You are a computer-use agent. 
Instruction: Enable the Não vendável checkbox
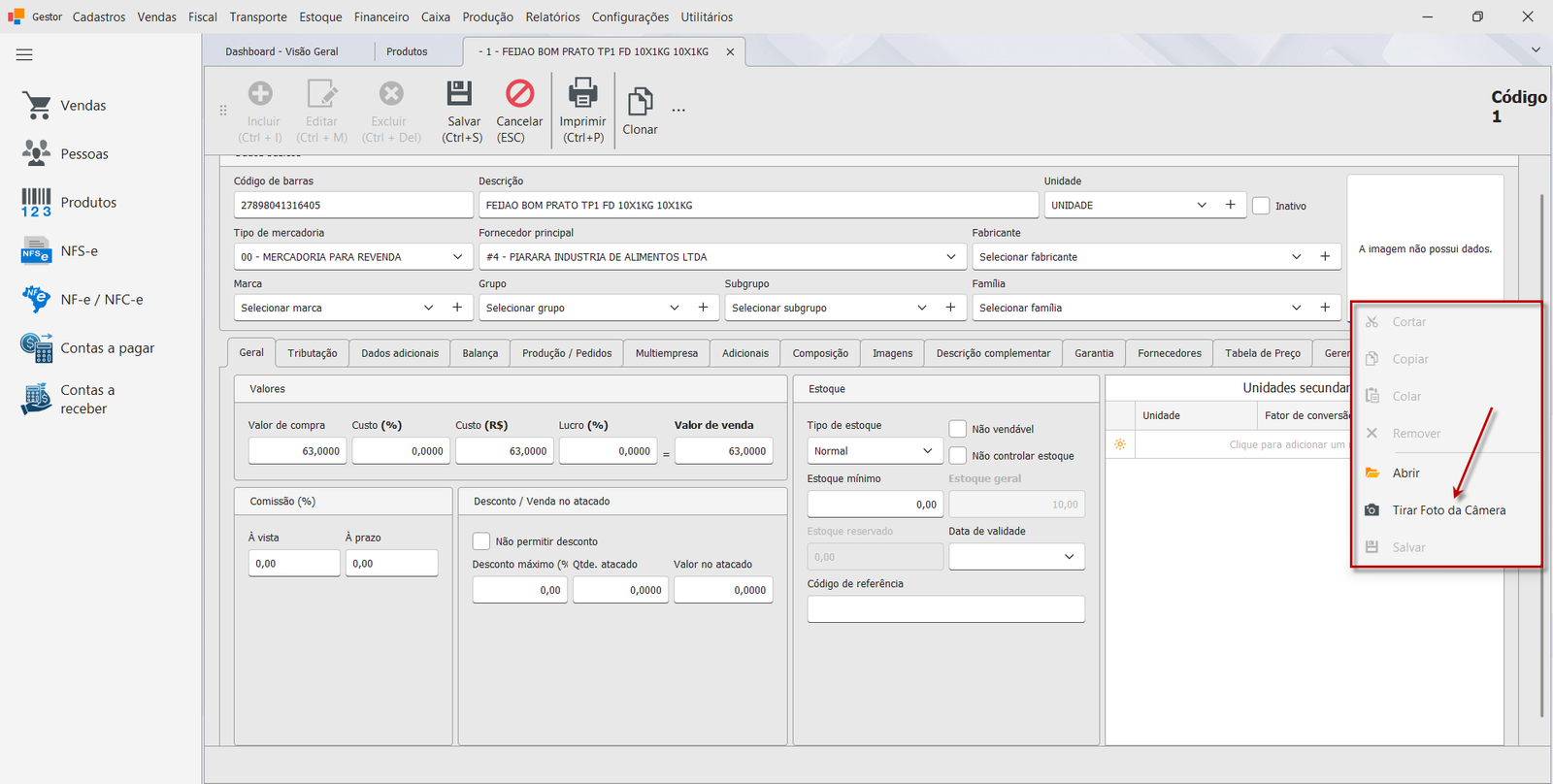click(958, 429)
